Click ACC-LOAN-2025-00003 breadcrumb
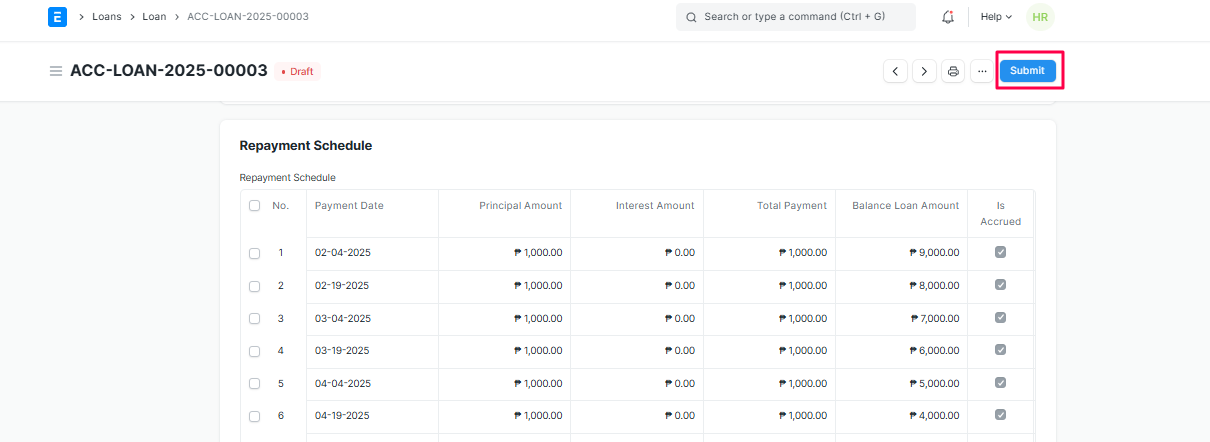This screenshot has width=1210, height=442. [x=248, y=17]
